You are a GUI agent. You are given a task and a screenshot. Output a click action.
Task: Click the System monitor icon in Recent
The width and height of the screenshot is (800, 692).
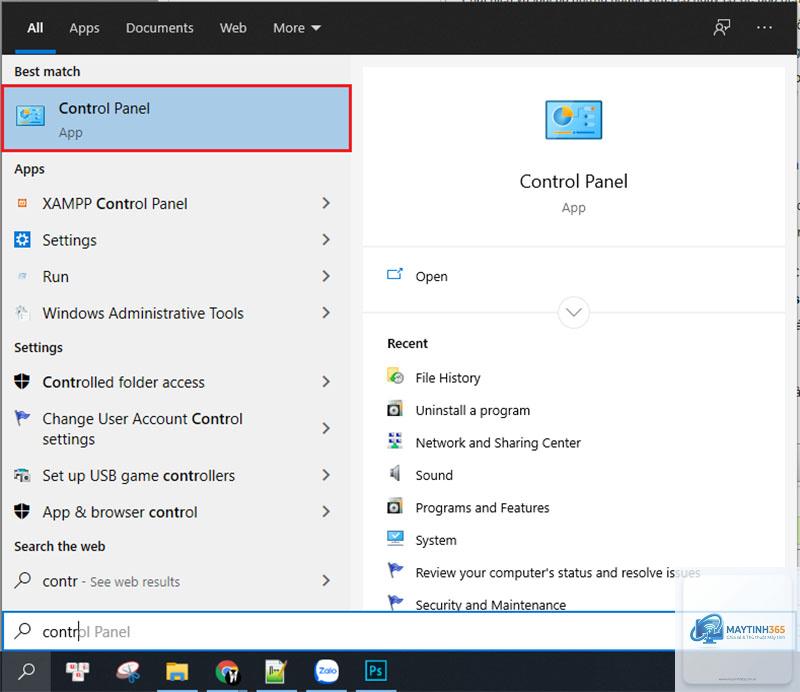tap(395, 538)
